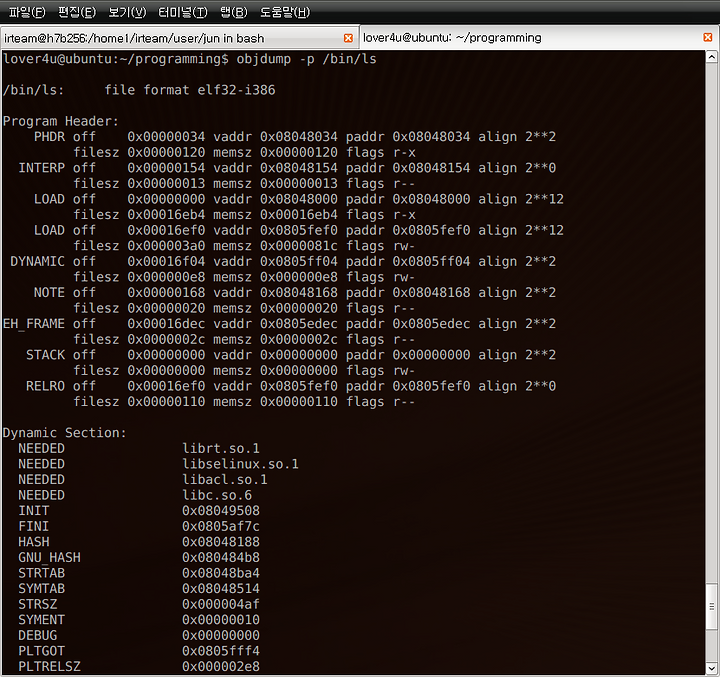
Task: Click the PHDR header entry
Action: point(49,137)
